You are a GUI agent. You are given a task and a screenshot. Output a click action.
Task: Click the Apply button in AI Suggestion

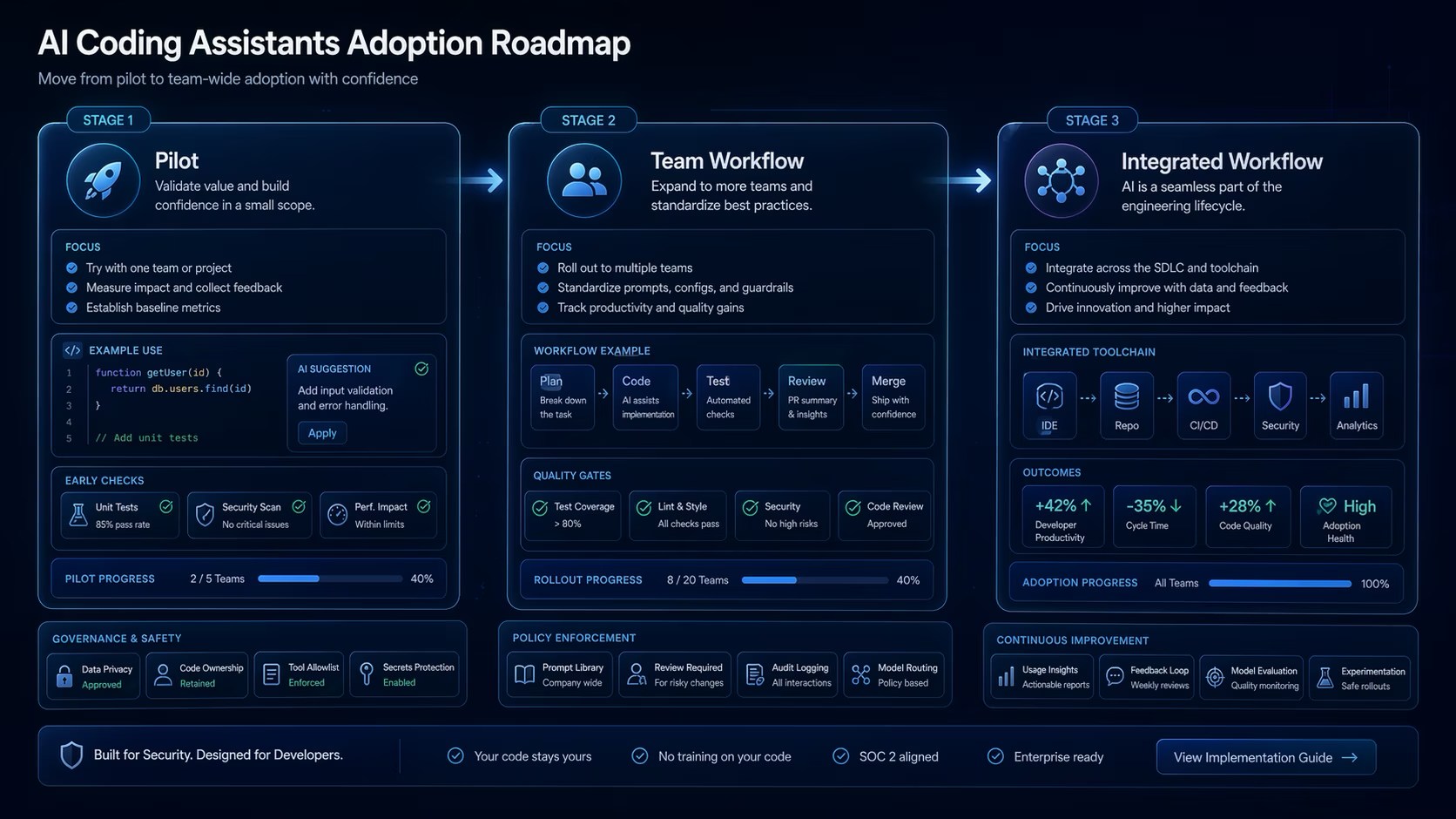point(322,433)
